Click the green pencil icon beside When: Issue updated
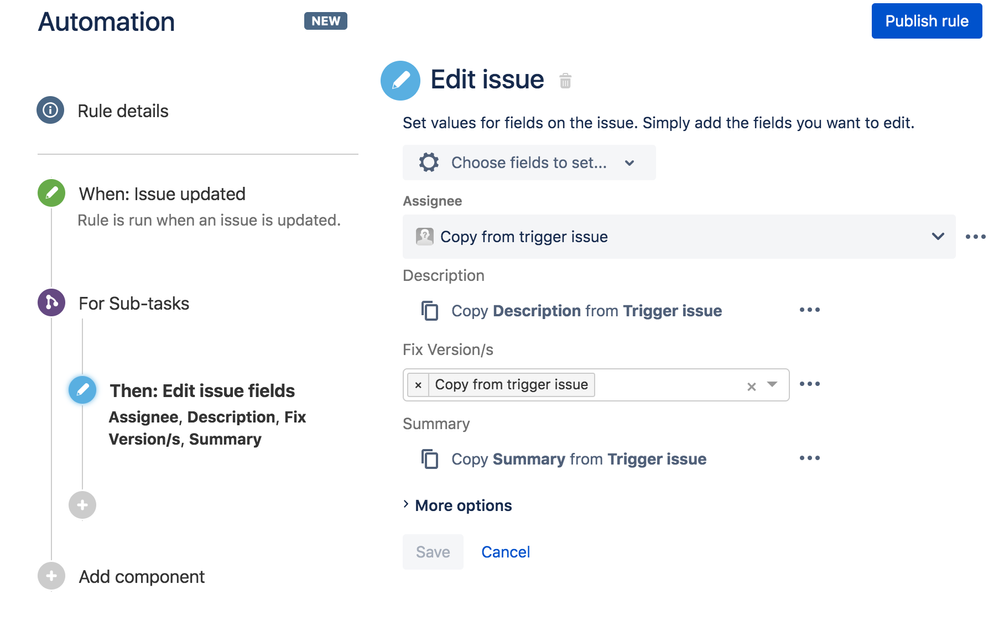The width and height of the screenshot is (999, 637). 50,193
